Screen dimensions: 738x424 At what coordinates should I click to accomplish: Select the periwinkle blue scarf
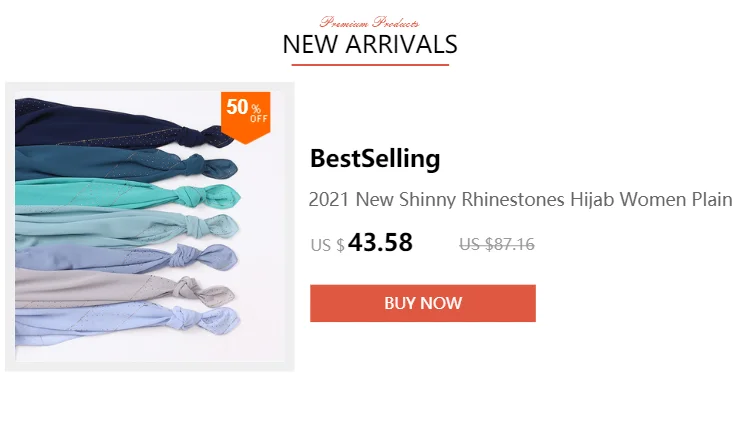(126, 259)
